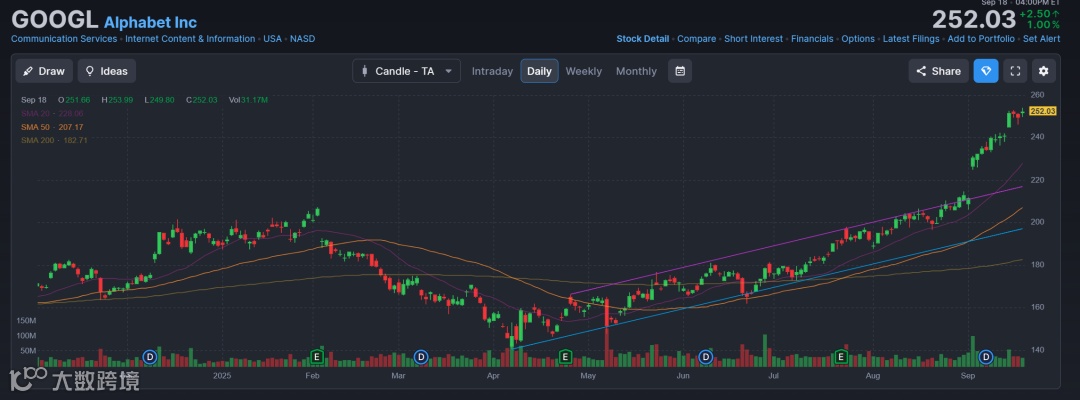This screenshot has width=1080, height=400.
Task: Open the Short Interest link
Action: point(754,39)
